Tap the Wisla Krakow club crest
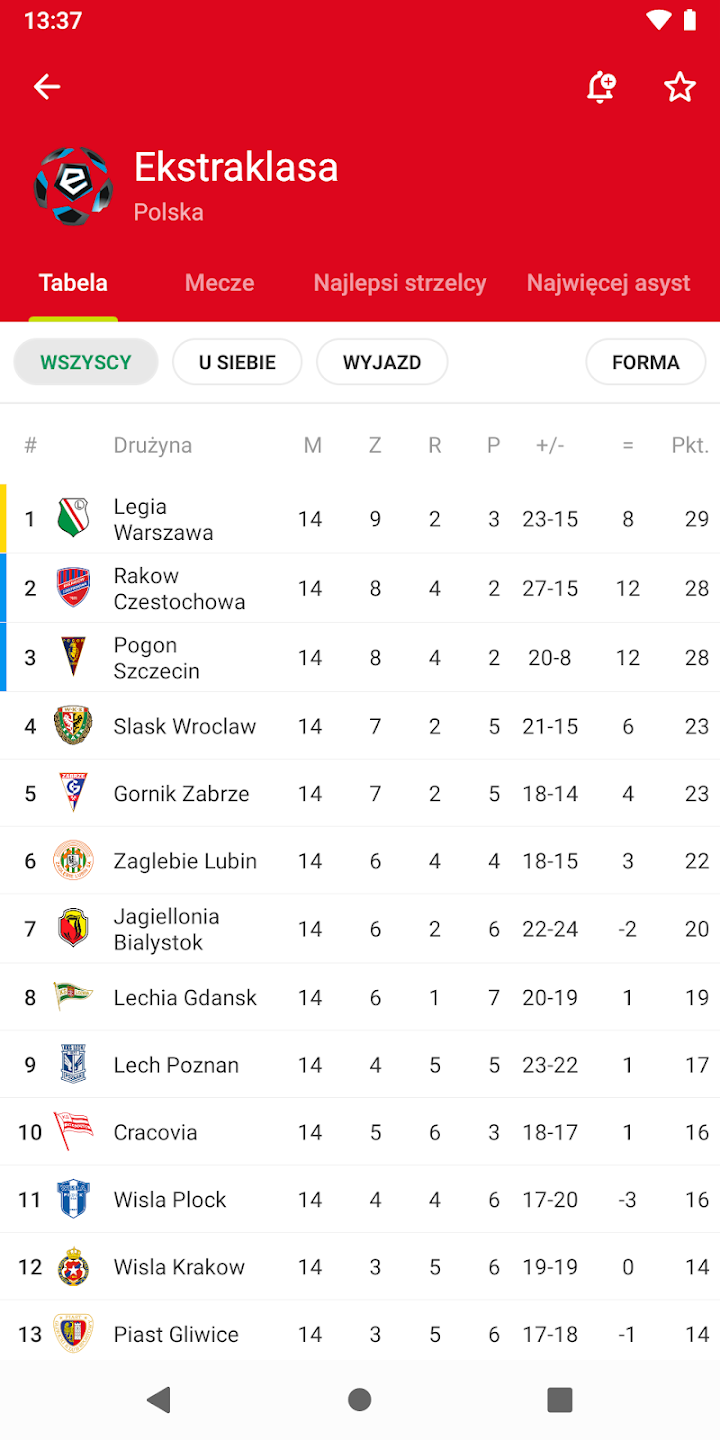Image resolution: width=720 pixels, height=1440 pixels. point(73,1267)
